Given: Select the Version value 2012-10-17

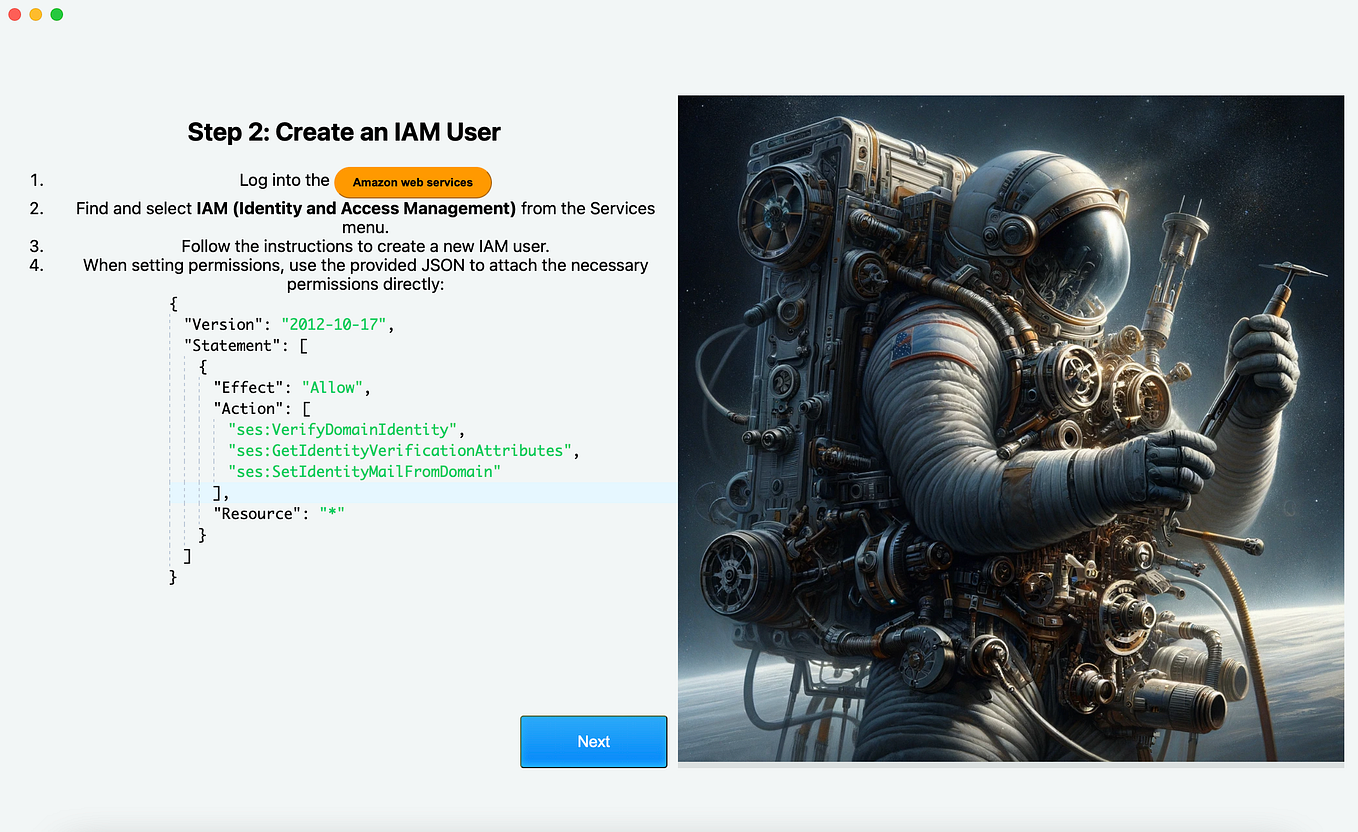Looking at the screenshot, I should [x=334, y=324].
